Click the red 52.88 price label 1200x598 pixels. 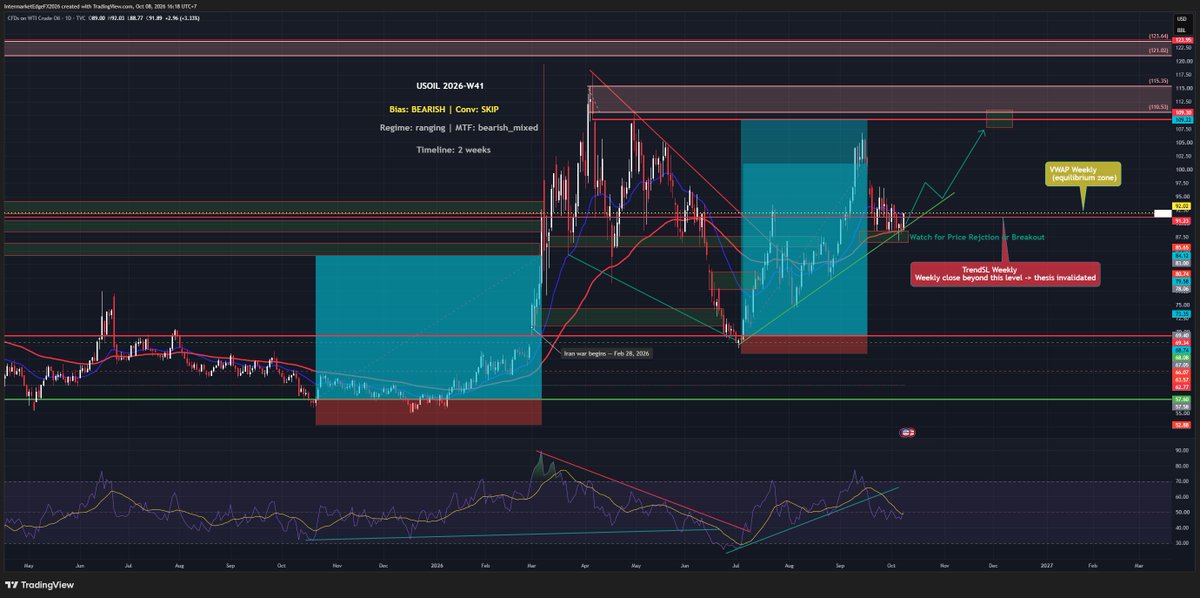(1181, 423)
